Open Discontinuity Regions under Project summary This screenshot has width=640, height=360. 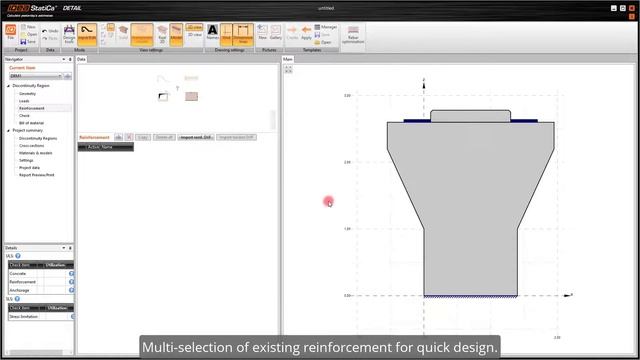click(38, 138)
